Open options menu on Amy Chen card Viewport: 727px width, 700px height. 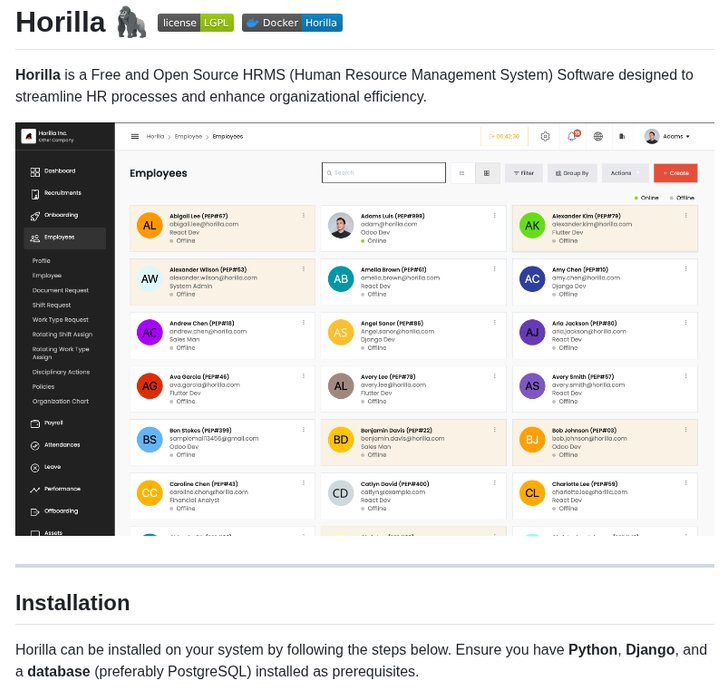[686, 269]
